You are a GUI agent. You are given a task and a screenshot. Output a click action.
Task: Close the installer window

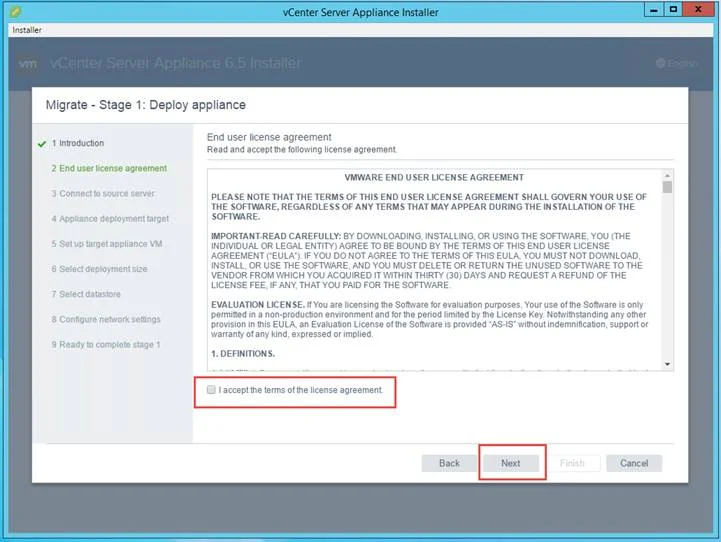698,9
